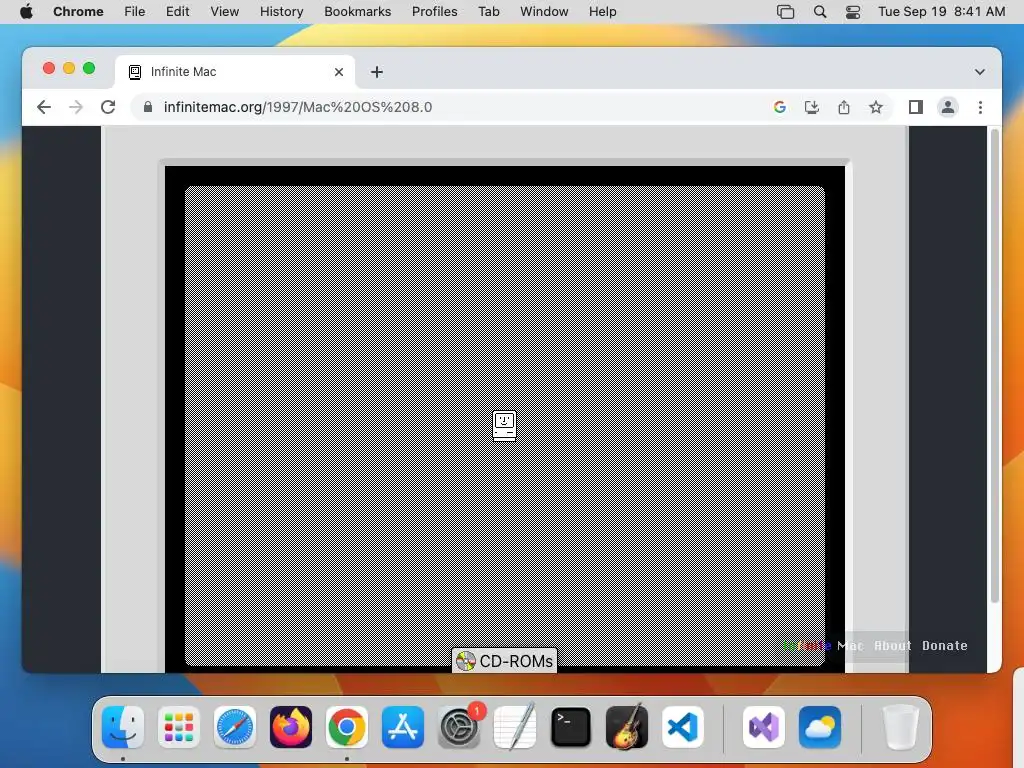Image resolution: width=1024 pixels, height=768 pixels.
Task: Launch TextEdit from the Dock
Action: pyautogui.click(x=515, y=727)
